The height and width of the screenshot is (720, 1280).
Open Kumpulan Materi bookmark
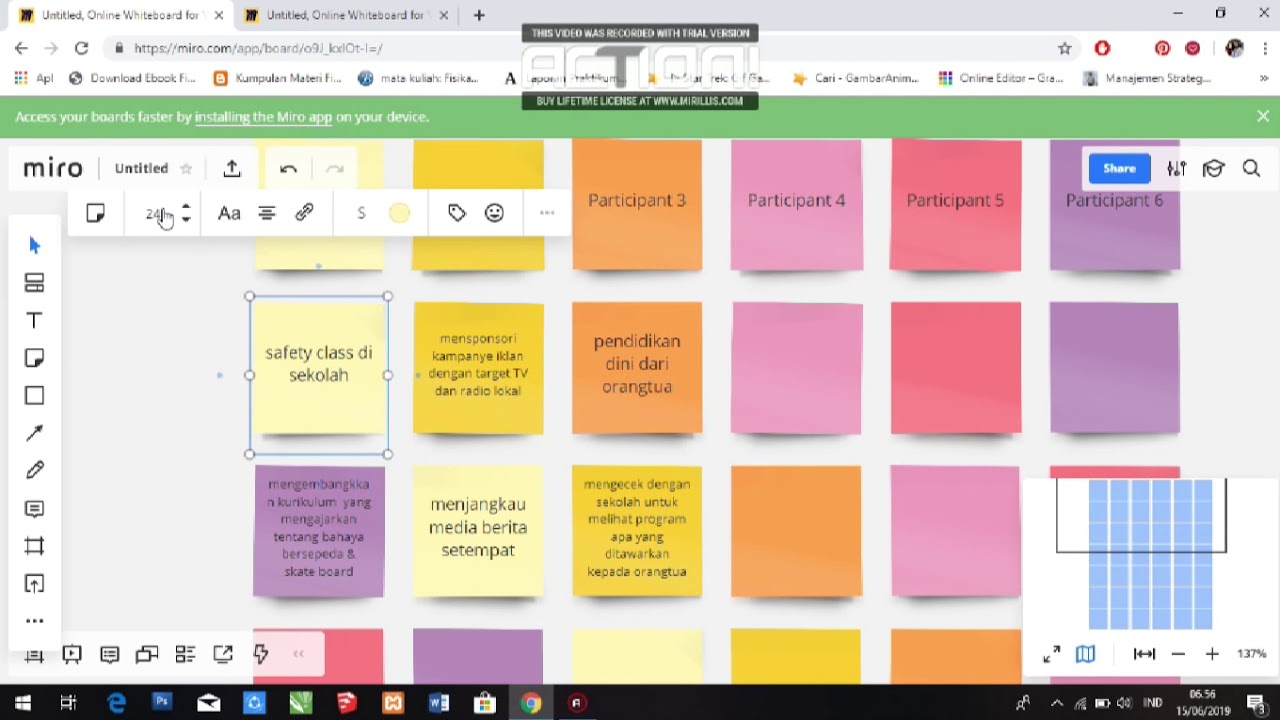[x=278, y=78]
